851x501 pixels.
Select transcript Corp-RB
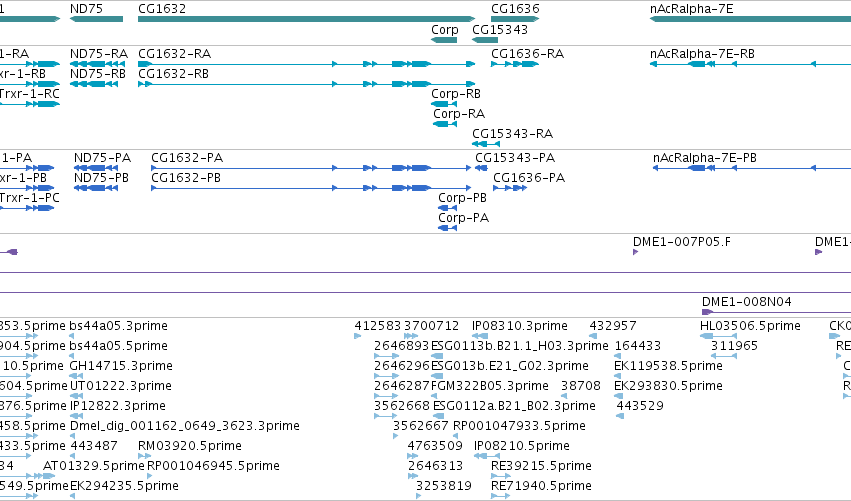point(456,94)
